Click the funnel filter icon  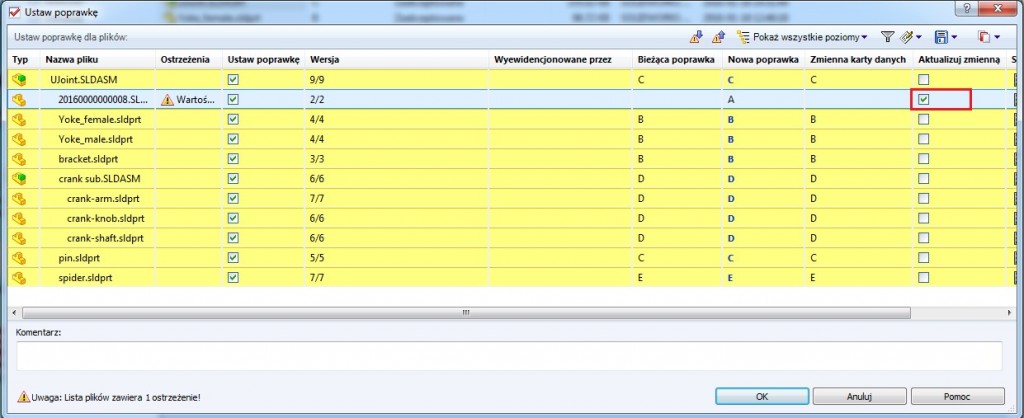pyautogui.click(x=887, y=37)
